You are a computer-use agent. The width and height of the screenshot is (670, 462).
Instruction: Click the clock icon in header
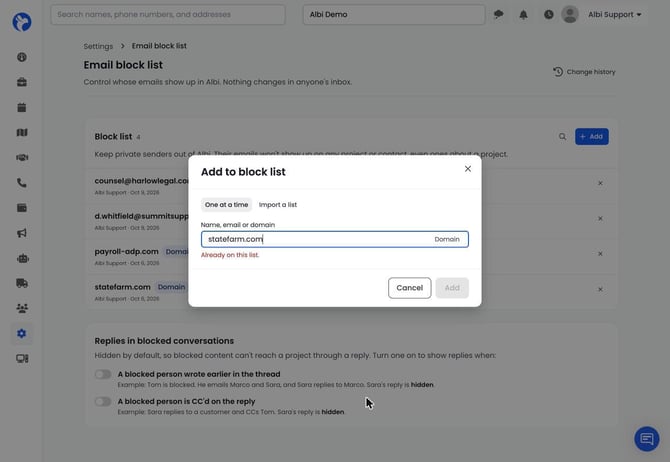(549, 15)
